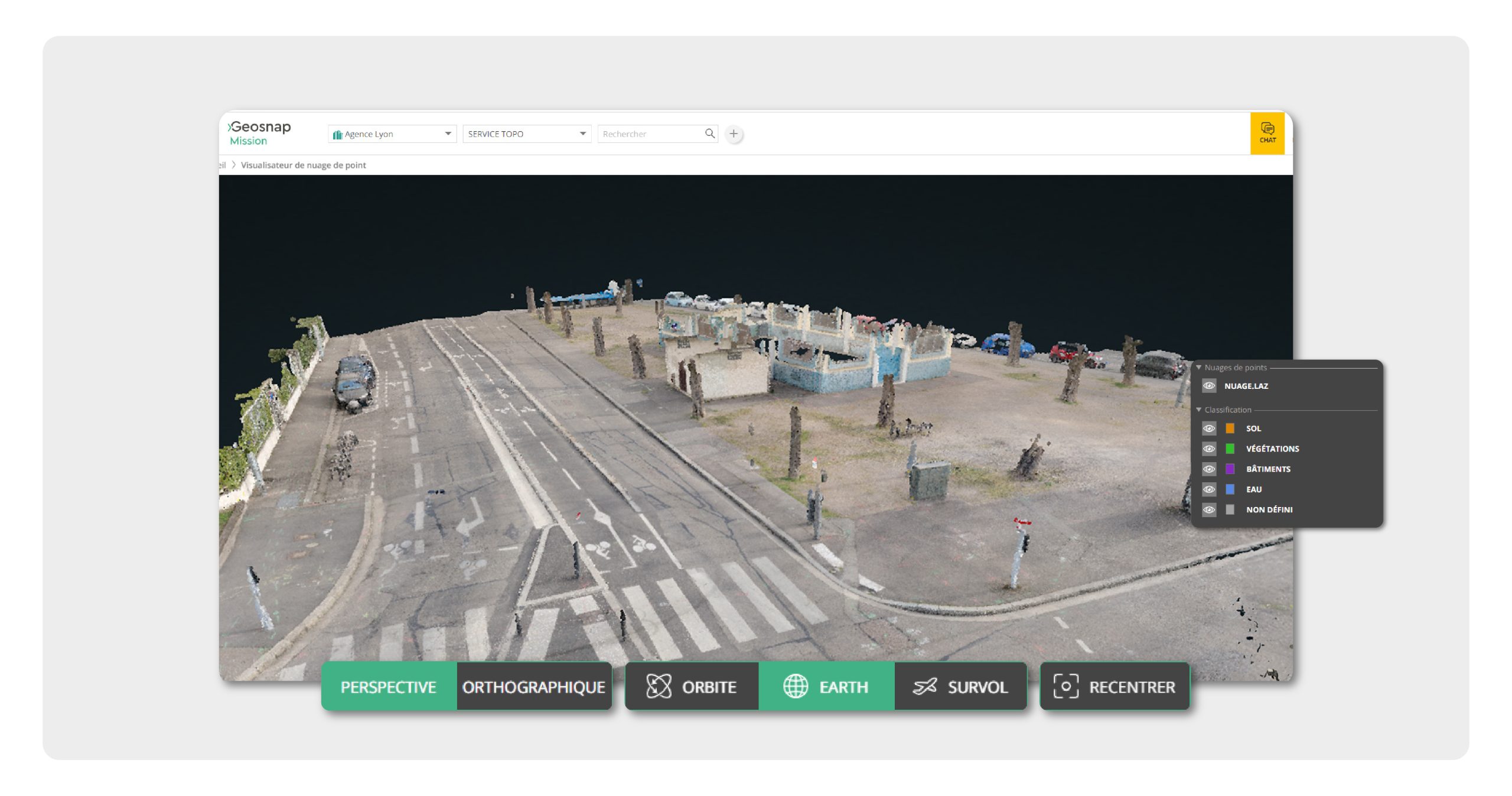This screenshot has height=796, width=1512.
Task: Switch to Orthographique view mode
Action: pyautogui.click(x=534, y=687)
